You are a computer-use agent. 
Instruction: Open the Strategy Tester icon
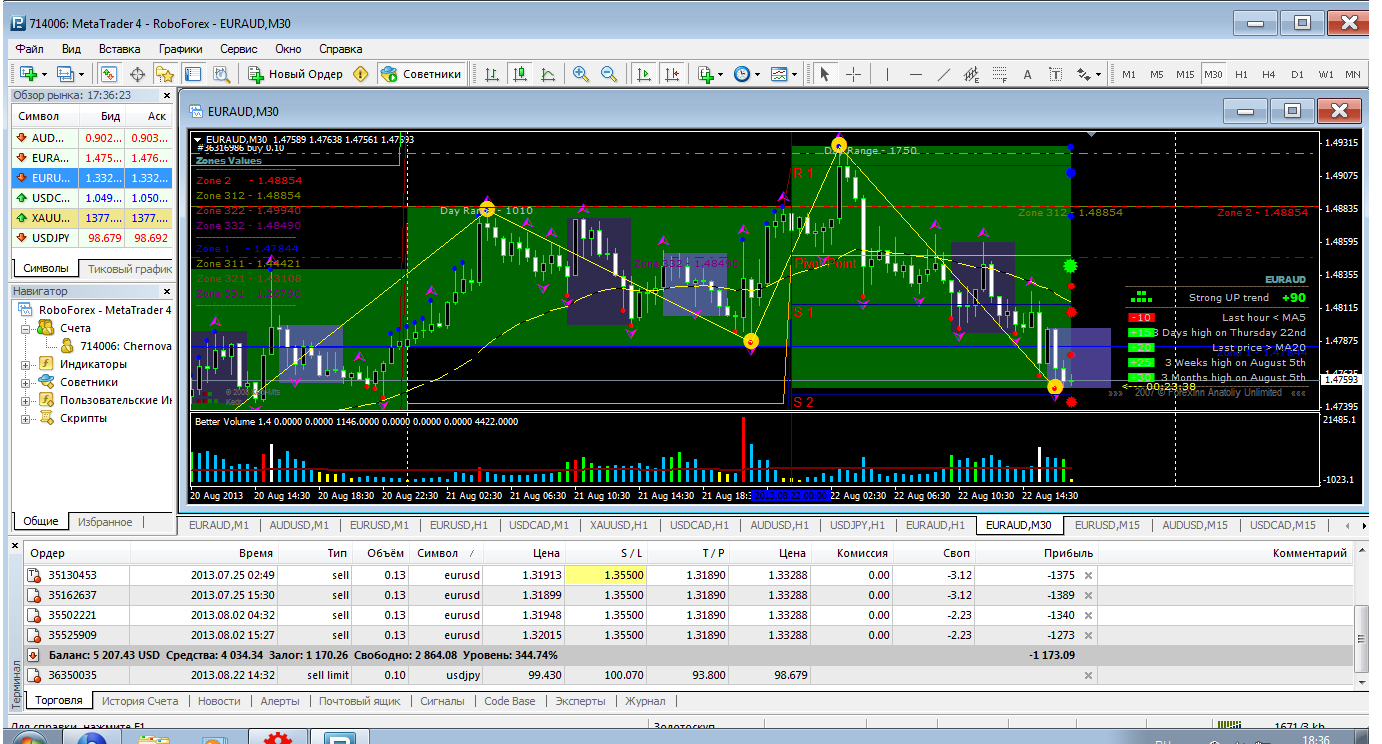tap(221, 74)
